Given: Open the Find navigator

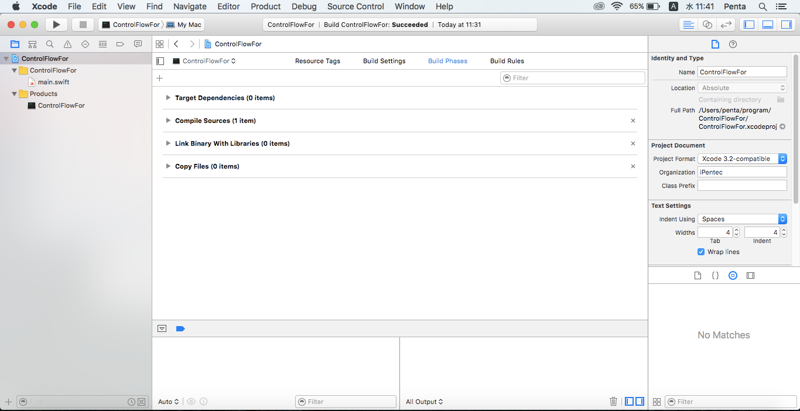Looking at the screenshot, I should pos(49,44).
